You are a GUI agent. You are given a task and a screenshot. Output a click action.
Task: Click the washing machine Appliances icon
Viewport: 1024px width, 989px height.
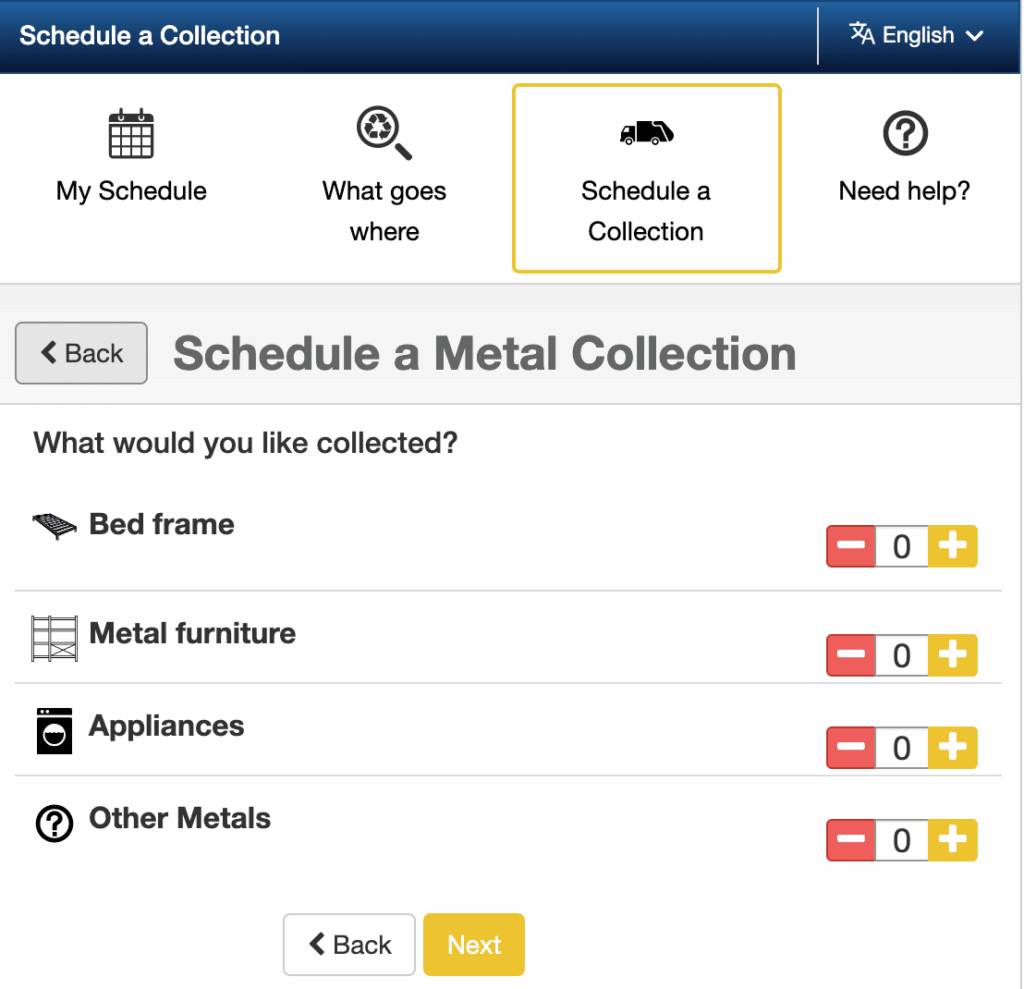click(x=54, y=731)
